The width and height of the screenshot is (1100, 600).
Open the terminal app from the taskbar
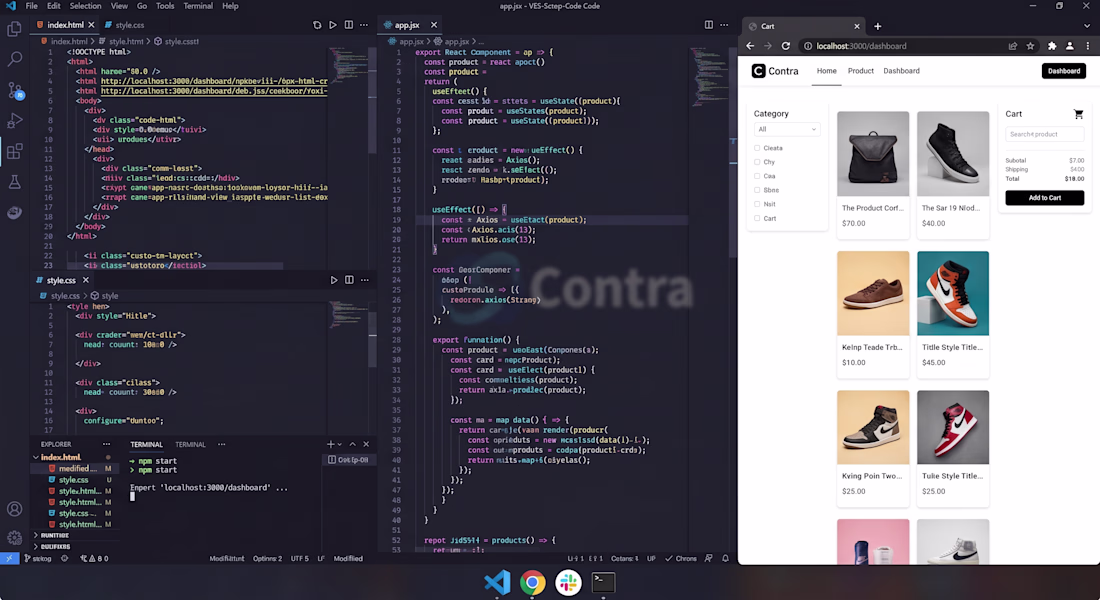coord(603,582)
